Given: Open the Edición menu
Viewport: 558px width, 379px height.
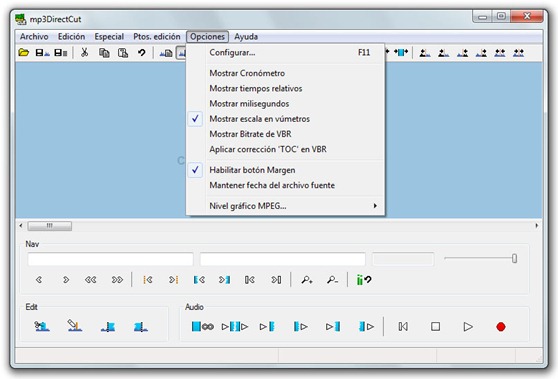Looking at the screenshot, I should (72, 37).
